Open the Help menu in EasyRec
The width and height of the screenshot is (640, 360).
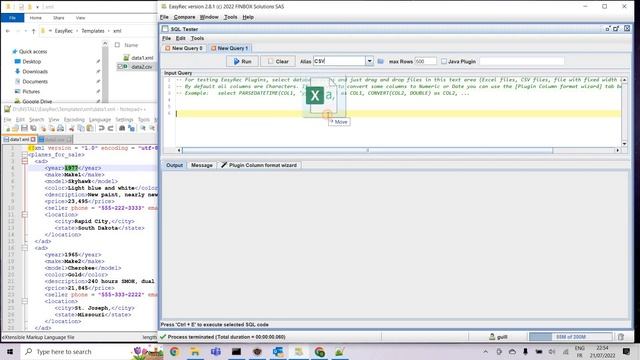pyautogui.click(x=248, y=17)
